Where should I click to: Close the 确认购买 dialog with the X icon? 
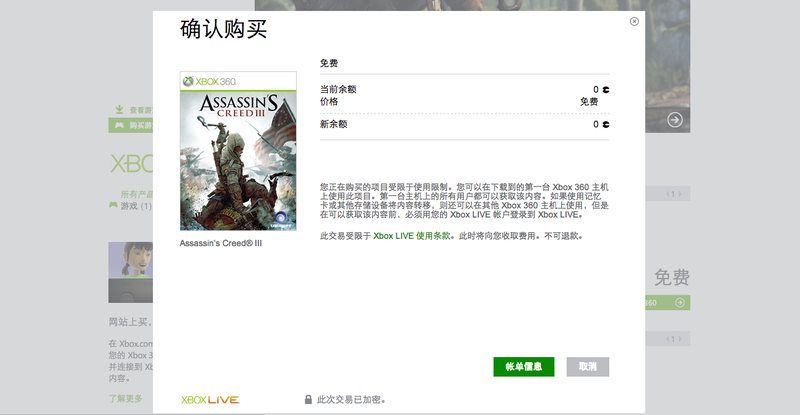634,21
